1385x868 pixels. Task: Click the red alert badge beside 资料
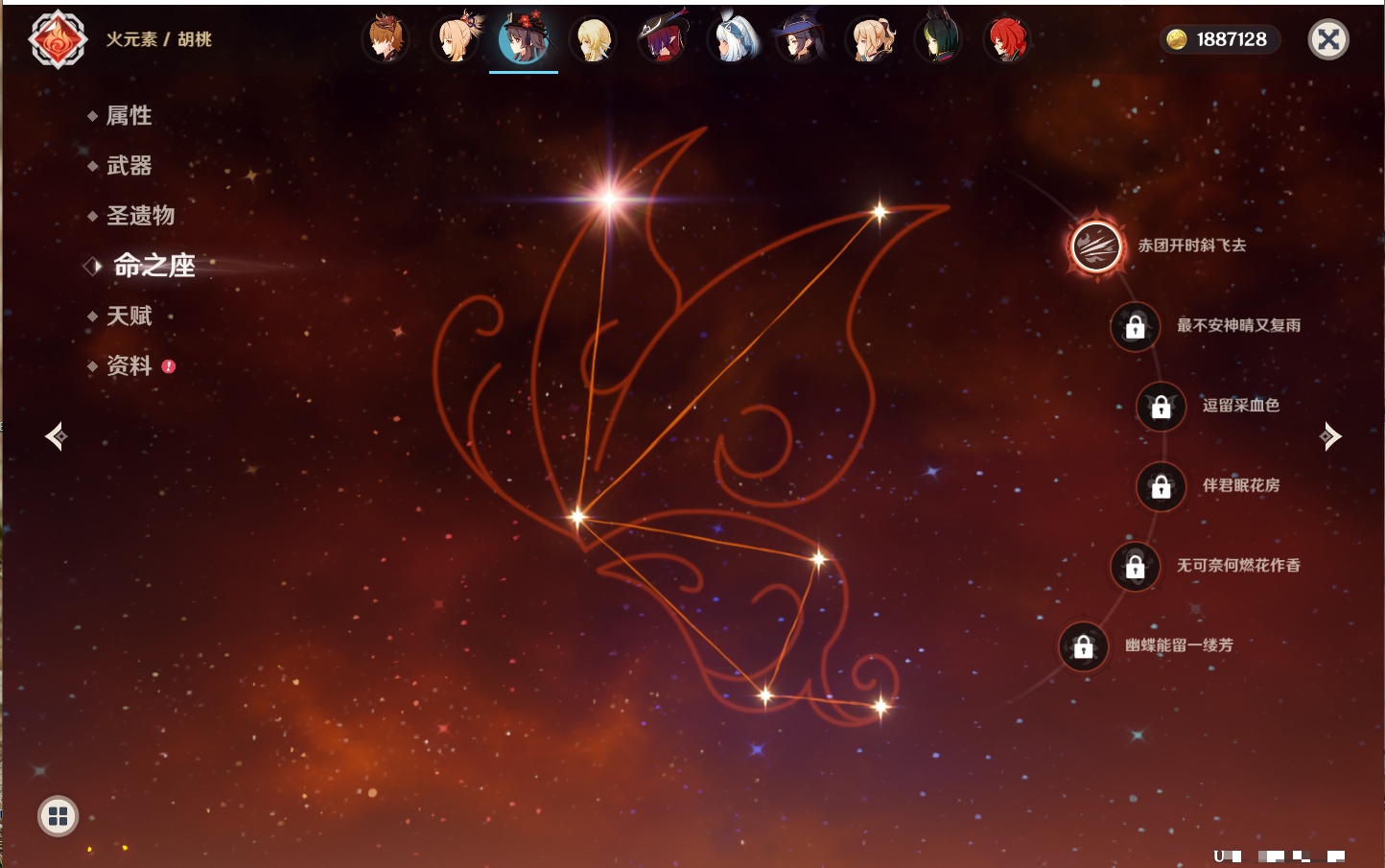(x=169, y=366)
